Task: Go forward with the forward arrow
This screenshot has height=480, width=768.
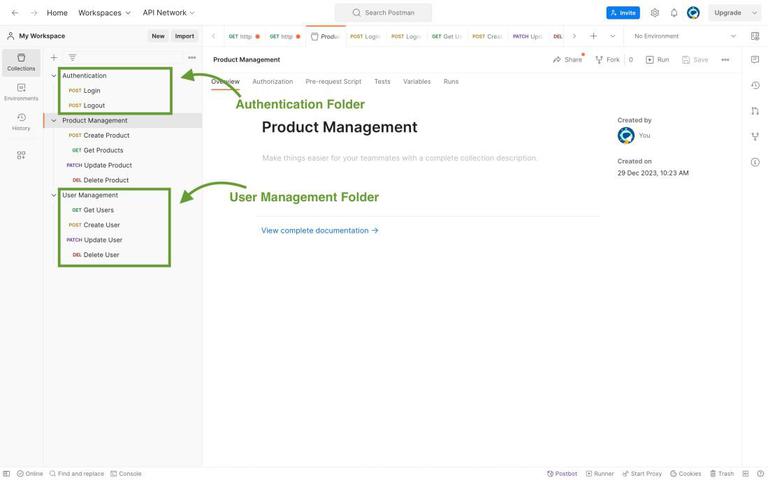Action: click(34, 13)
